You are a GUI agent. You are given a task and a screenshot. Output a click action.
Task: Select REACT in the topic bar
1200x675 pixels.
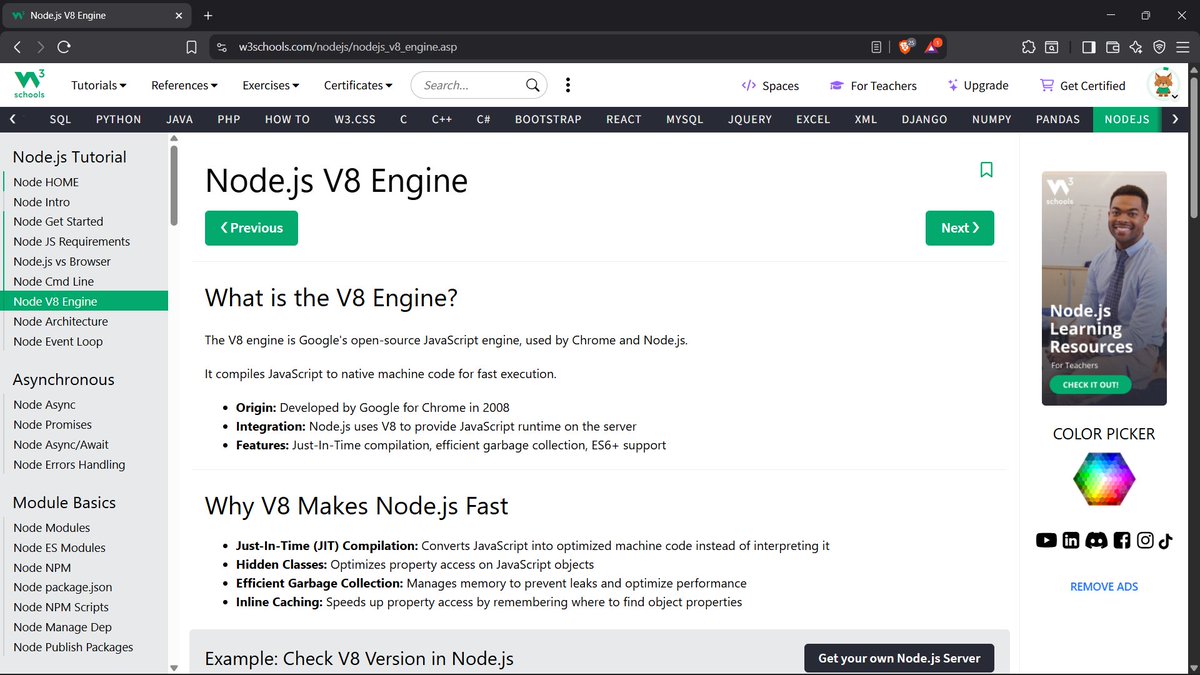(x=624, y=119)
